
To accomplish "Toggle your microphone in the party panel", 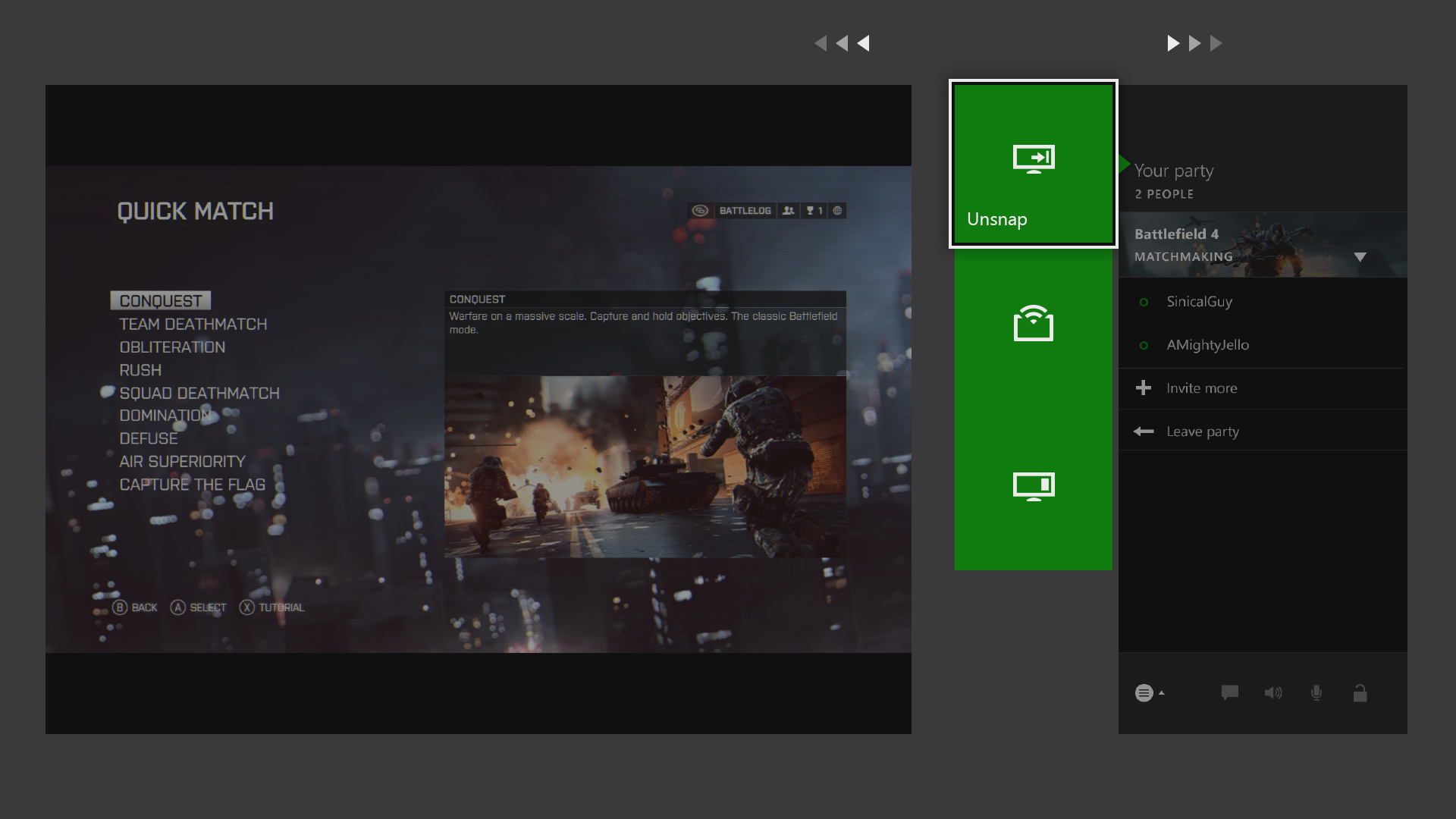I will [x=1316, y=692].
